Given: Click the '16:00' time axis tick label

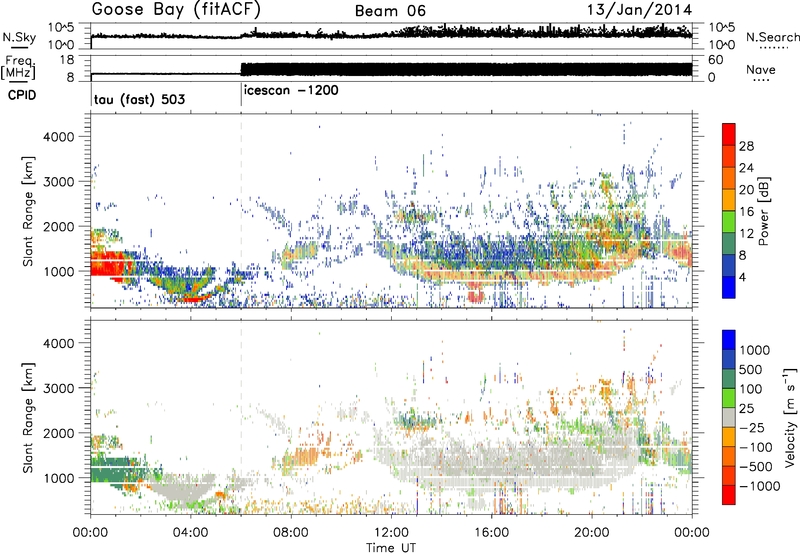Looking at the screenshot, I should (491, 533).
